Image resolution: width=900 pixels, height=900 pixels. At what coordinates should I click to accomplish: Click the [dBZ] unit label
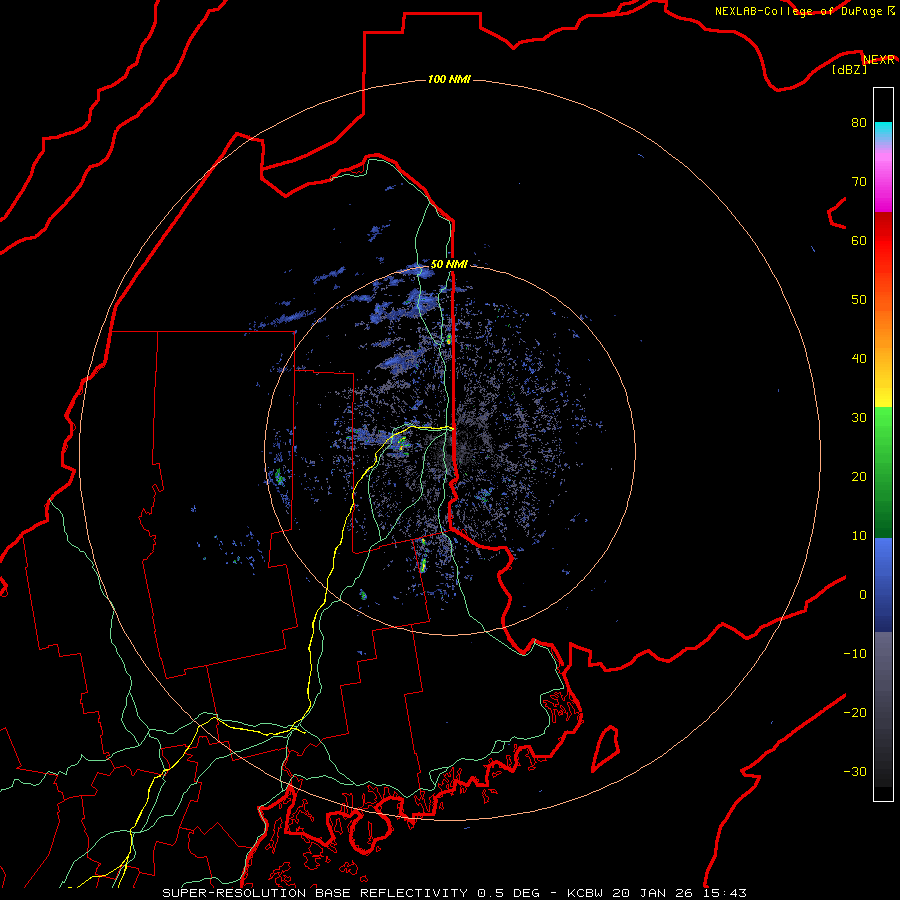point(849,69)
